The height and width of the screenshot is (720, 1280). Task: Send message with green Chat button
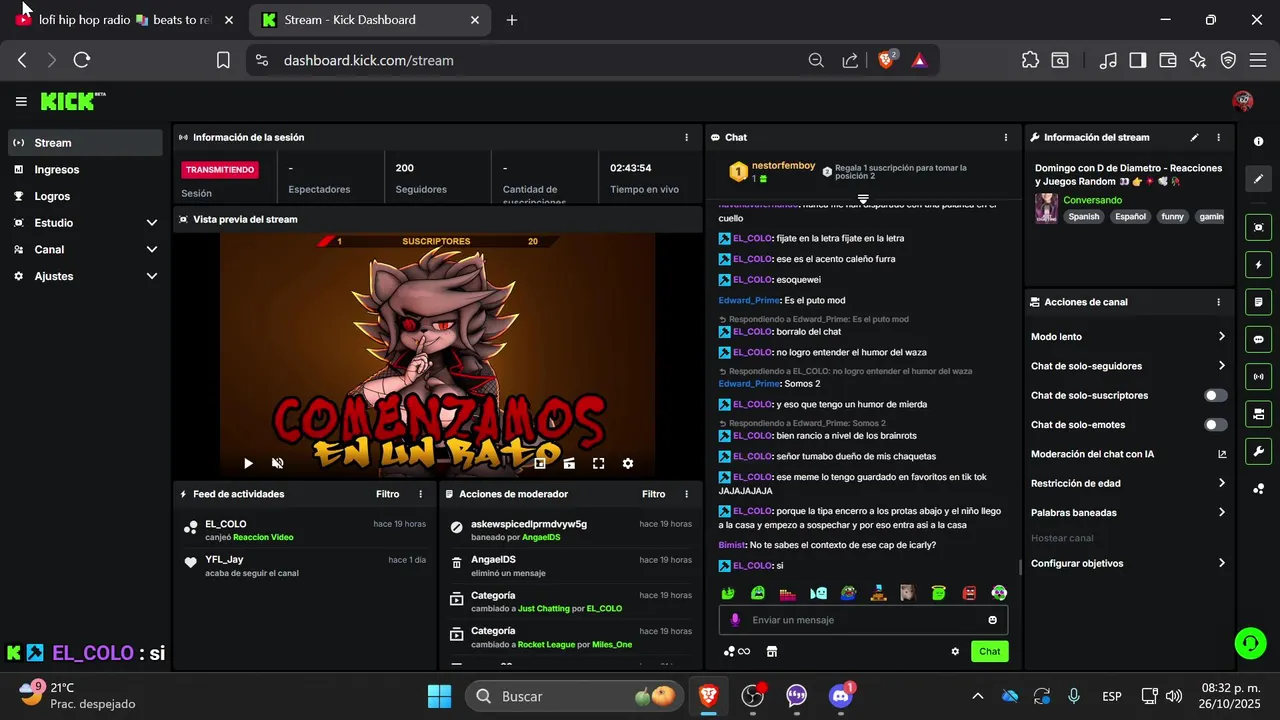click(989, 651)
